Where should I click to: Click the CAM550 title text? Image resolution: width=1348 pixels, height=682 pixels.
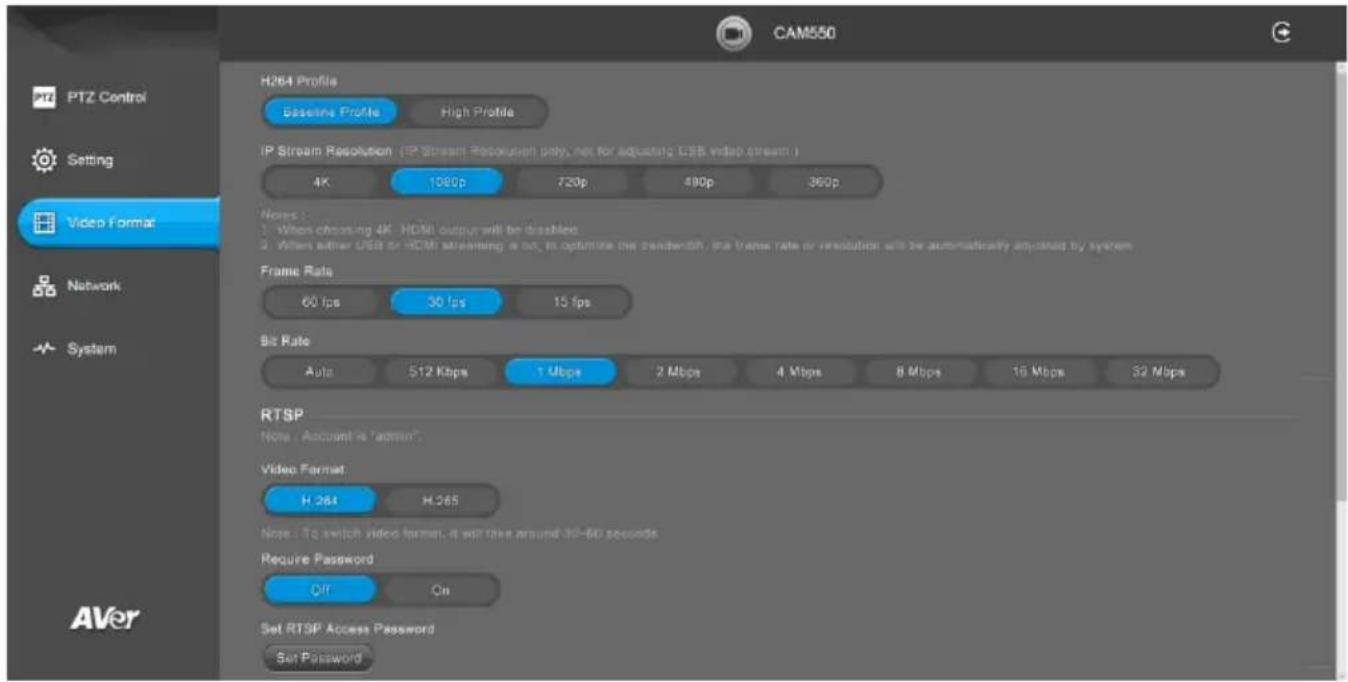pos(805,33)
